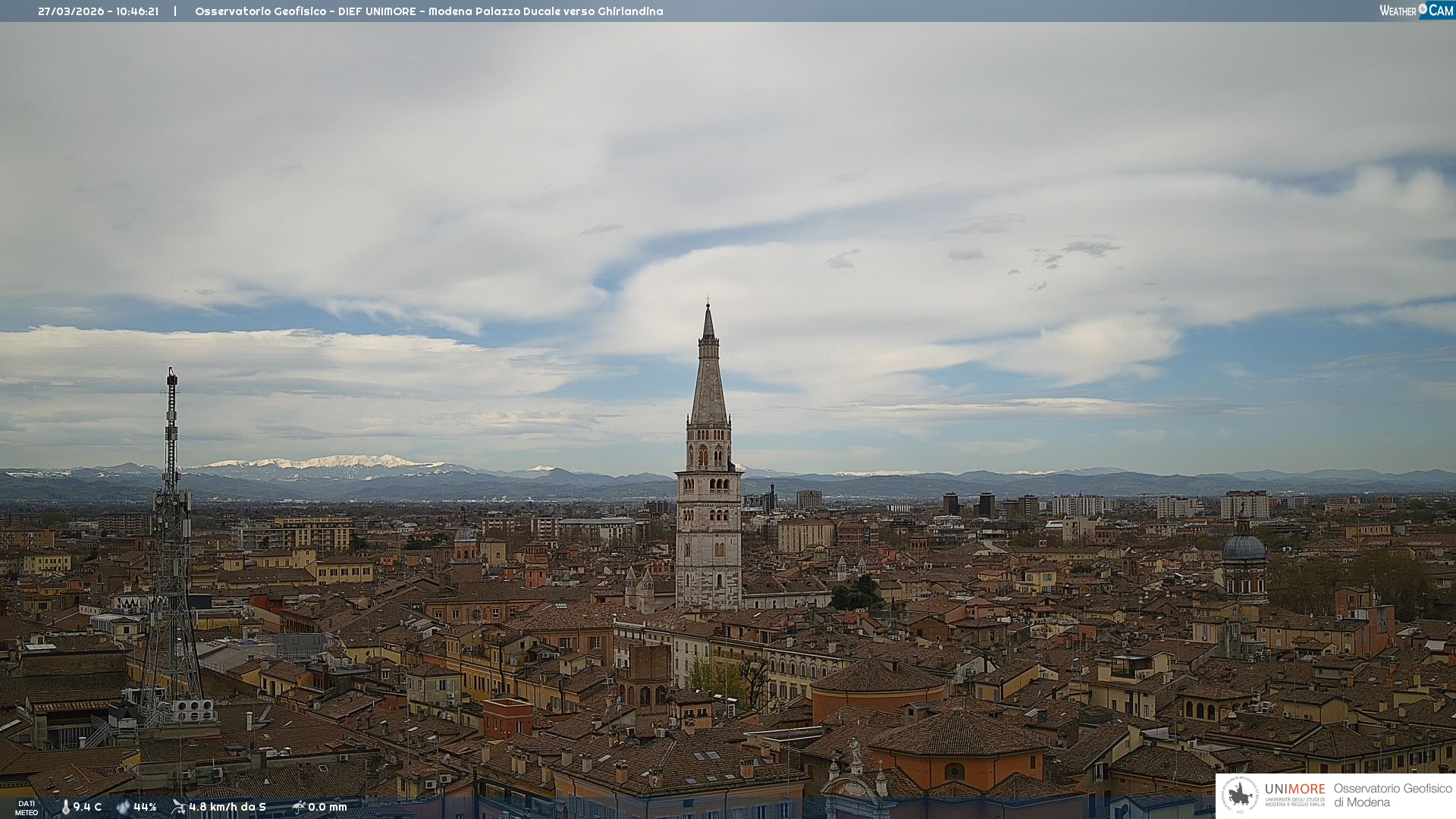Image resolution: width=1456 pixels, height=819 pixels.
Task: Click Osservatorio Geofisico di Modena text
Action: (1392, 795)
